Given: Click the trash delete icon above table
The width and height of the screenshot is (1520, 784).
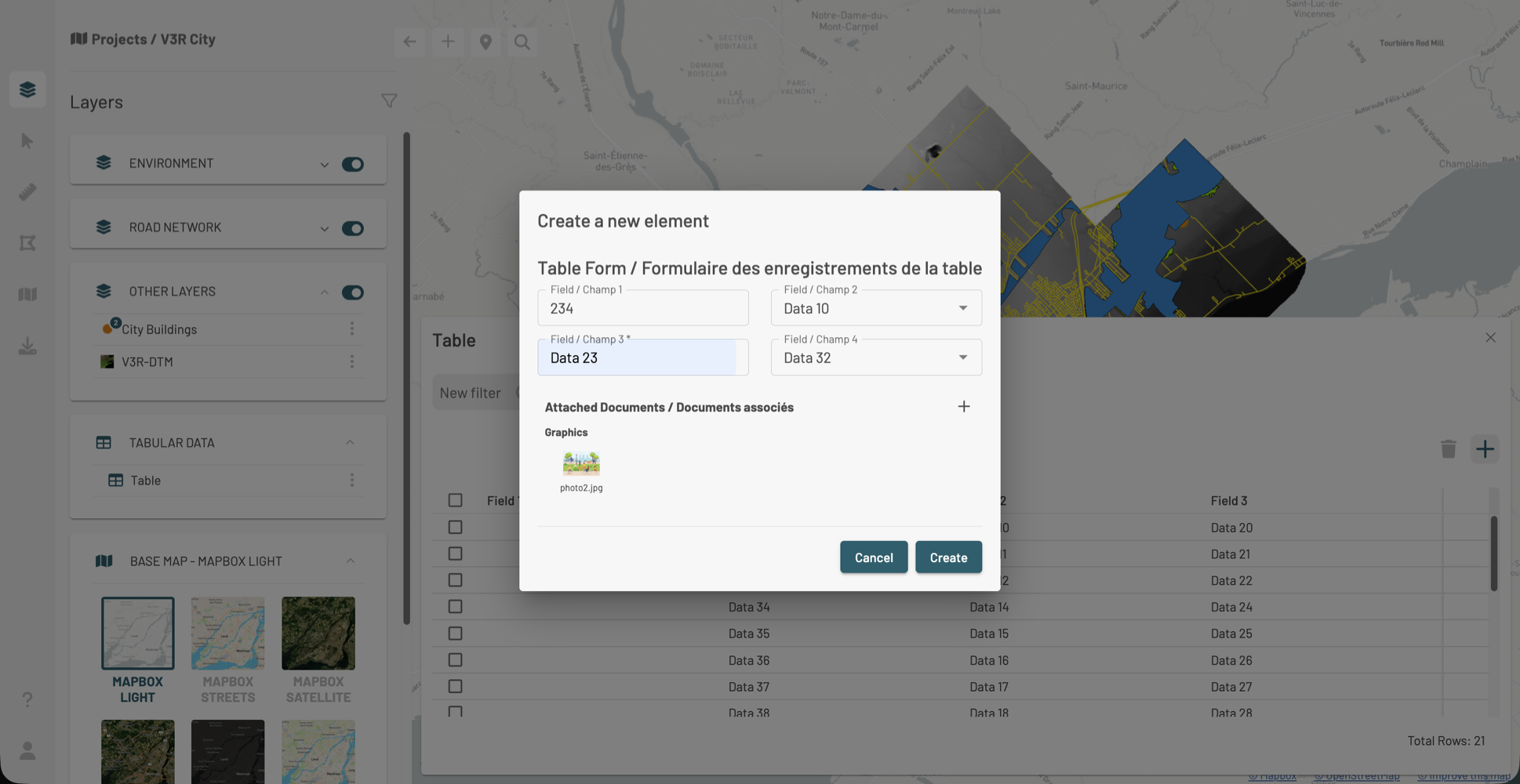Looking at the screenshot, I should 1448,449.
